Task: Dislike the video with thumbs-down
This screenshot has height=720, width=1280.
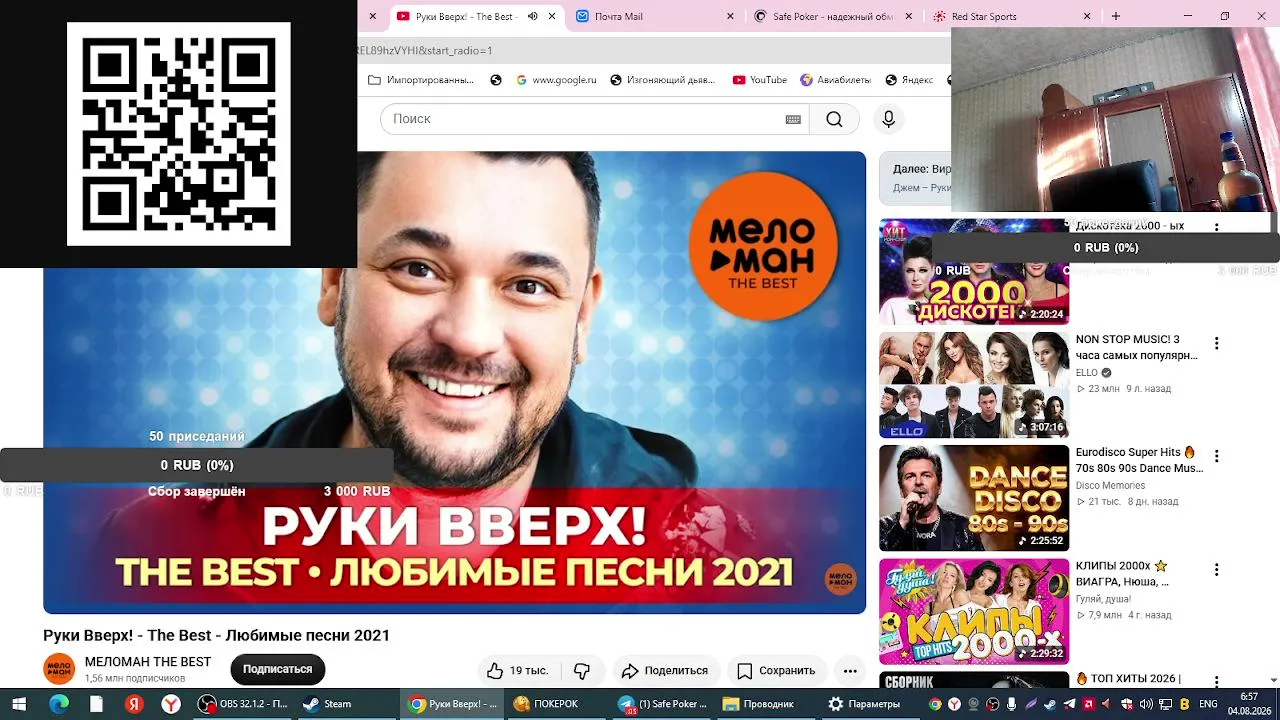Action: pyautogui.click(x=582, y=670)
